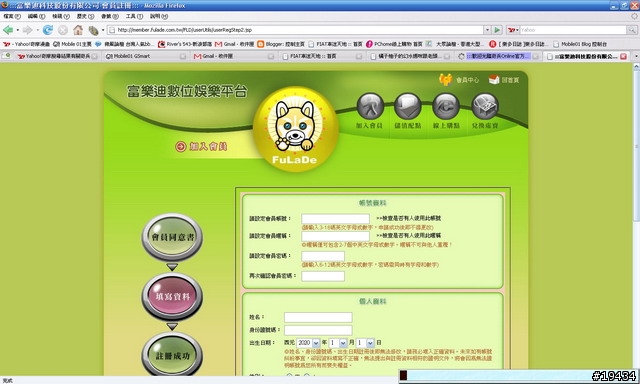Viewport: 640px width, 384px height.
Task: Expand the URL bar history dropdown
Action: tap(487, 30)
